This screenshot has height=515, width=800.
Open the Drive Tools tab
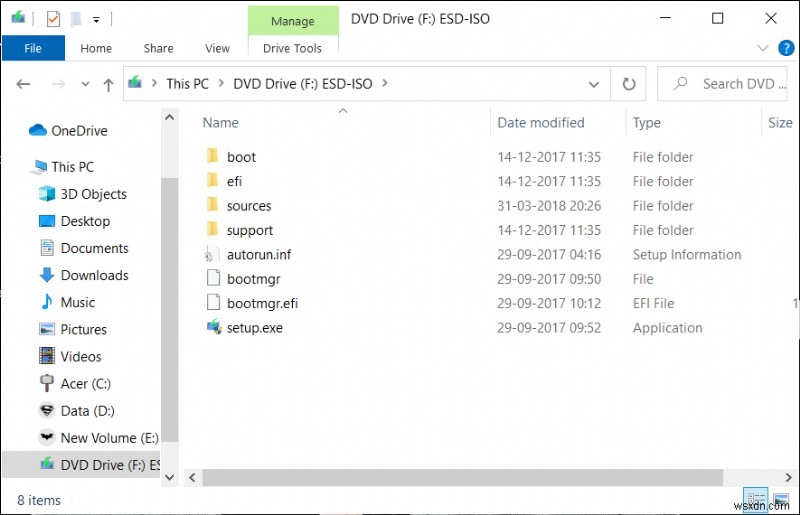pos(292,48)
